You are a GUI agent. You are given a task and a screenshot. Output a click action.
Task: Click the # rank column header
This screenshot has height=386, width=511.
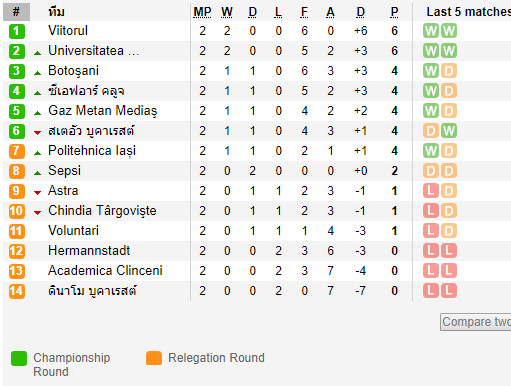(x=16, y=12)
